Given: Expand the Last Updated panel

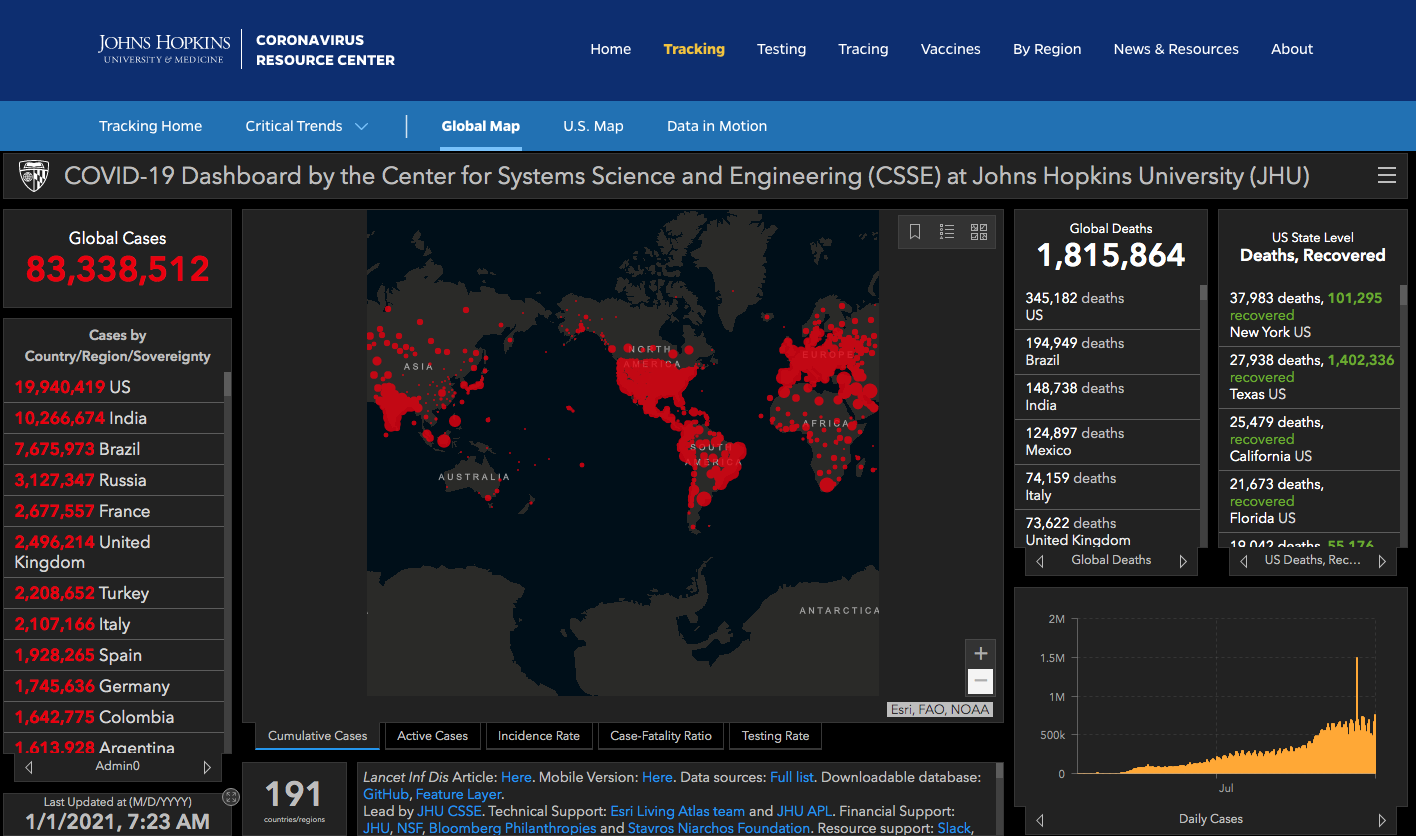Looking at the screenshot, I should point(231,797).
